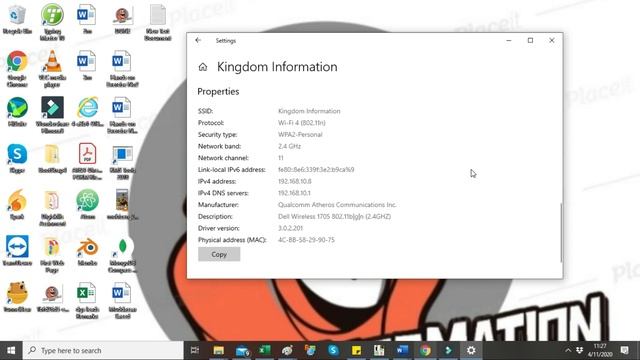
Task: Open the Skype shortcut on the desktop
Action: point(17,158)
